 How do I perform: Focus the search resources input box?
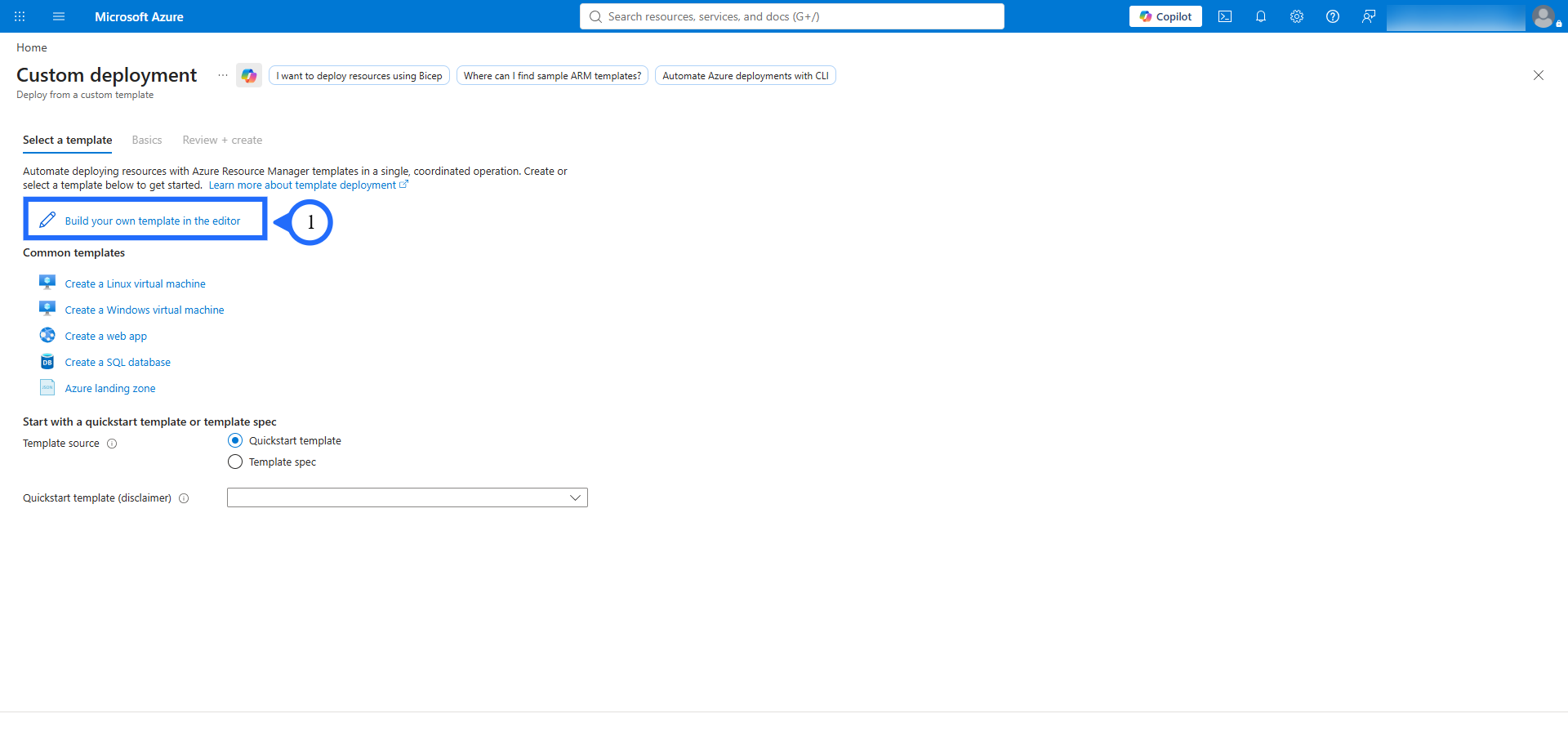792,16
